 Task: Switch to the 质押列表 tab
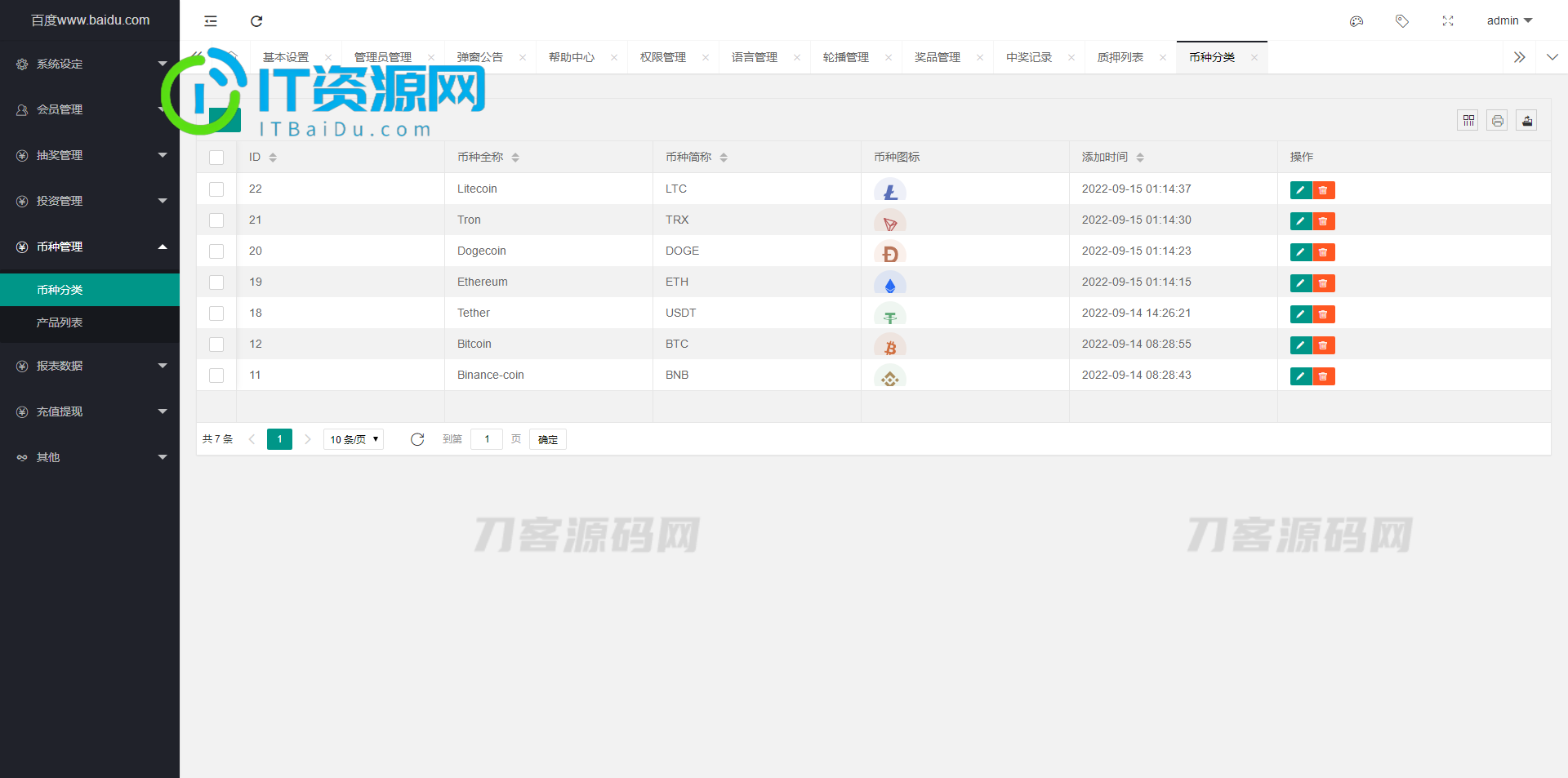click(1120, 57)
